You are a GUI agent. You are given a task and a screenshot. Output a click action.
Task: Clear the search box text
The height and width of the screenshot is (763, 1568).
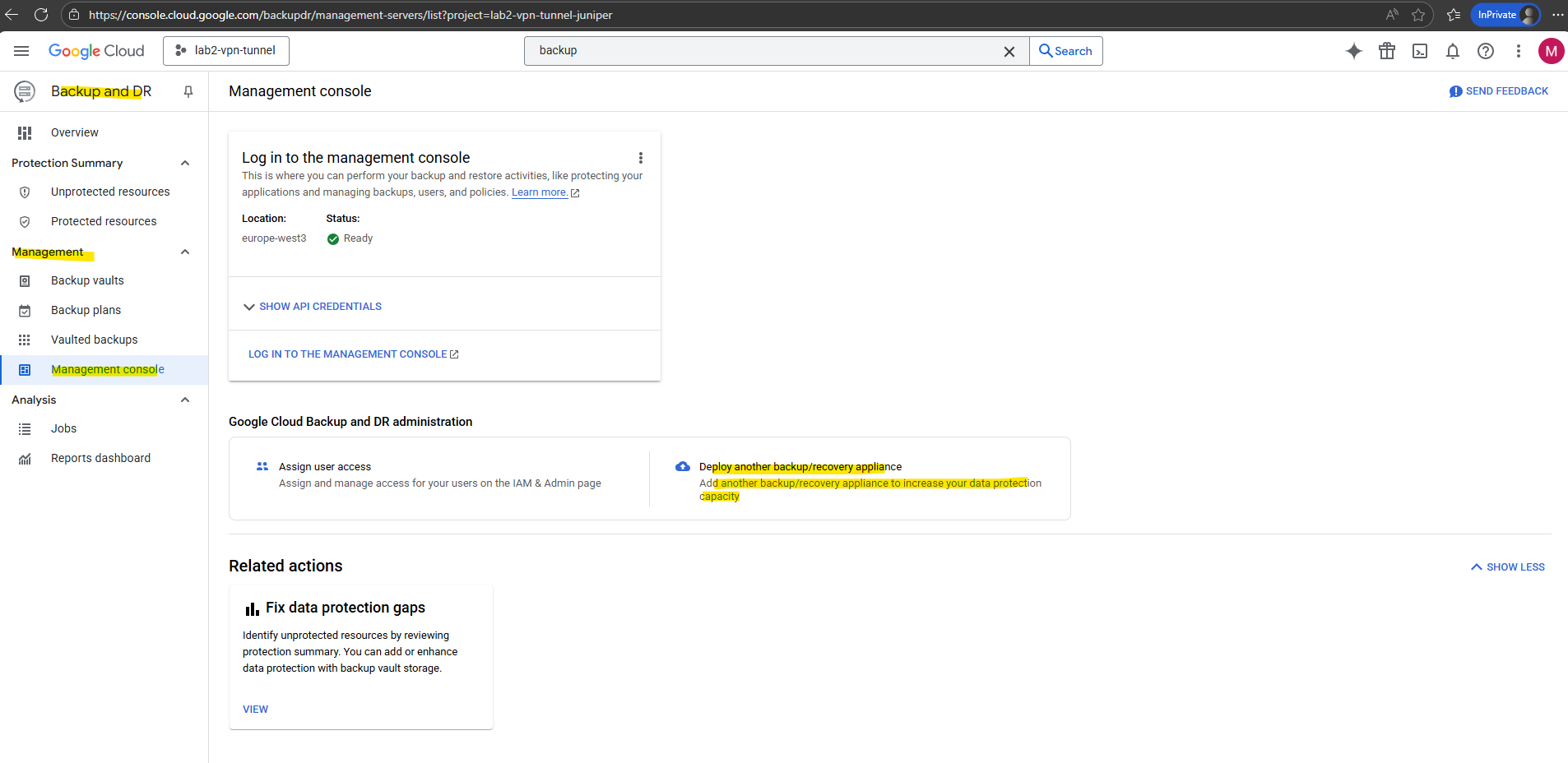coord(1009,51)
